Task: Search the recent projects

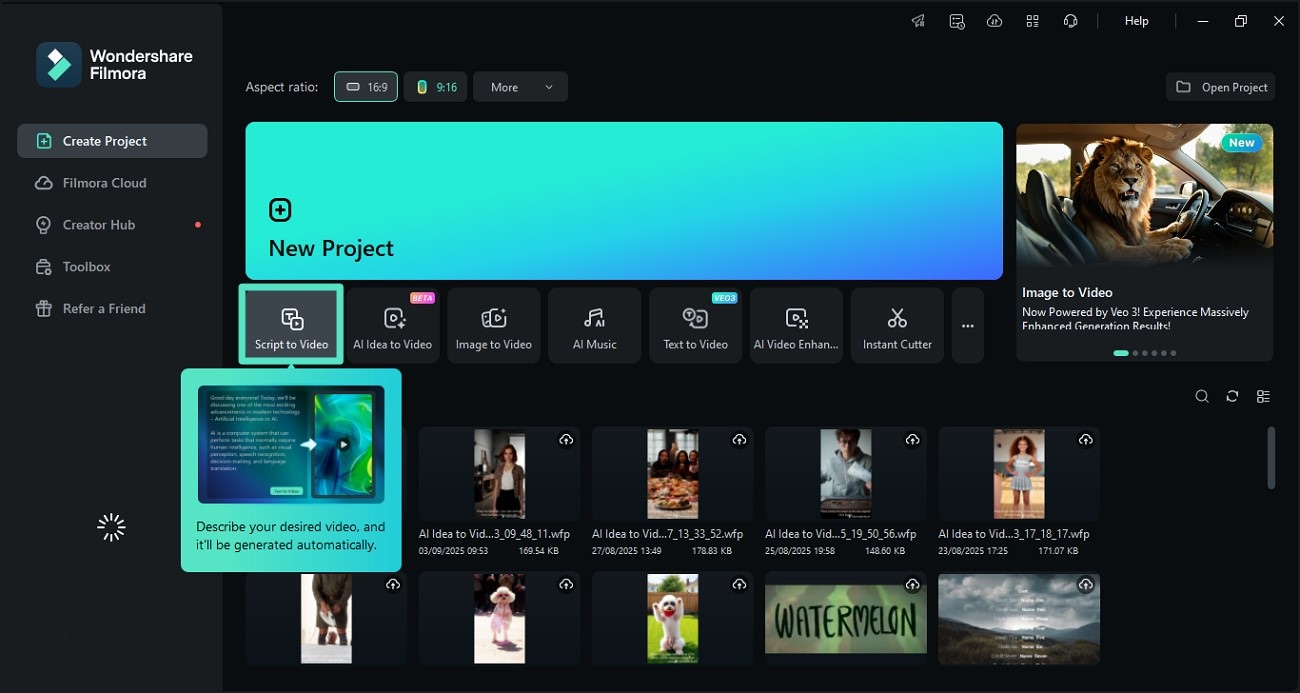Action: 1202,396
